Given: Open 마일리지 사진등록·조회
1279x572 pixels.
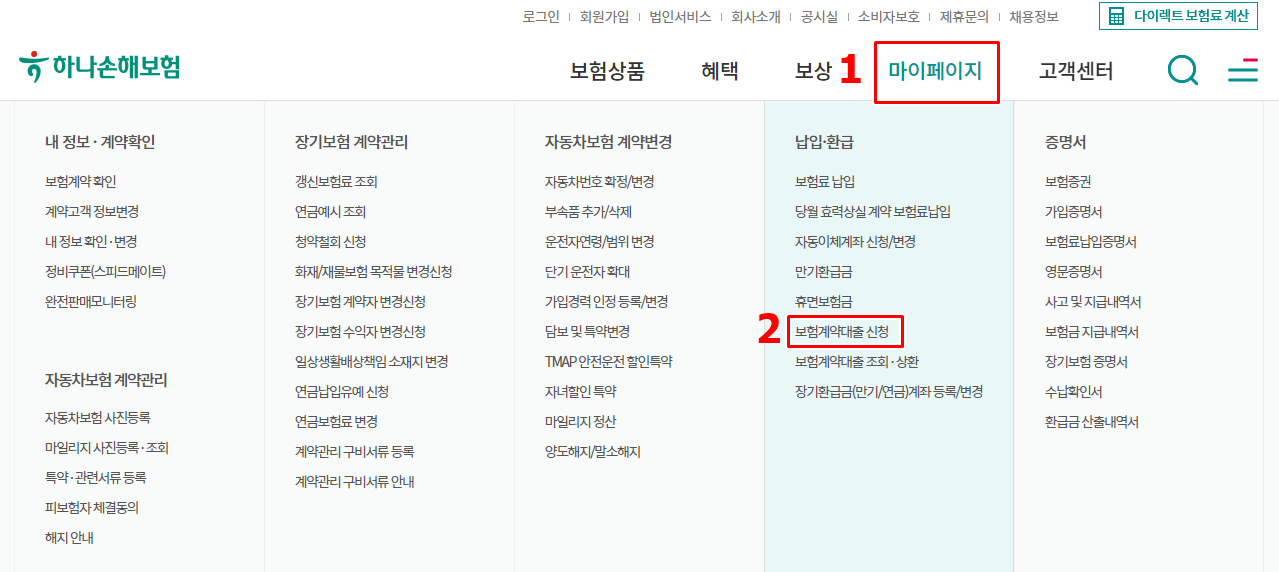Looking at the screenshot, I should pos(107,448).
